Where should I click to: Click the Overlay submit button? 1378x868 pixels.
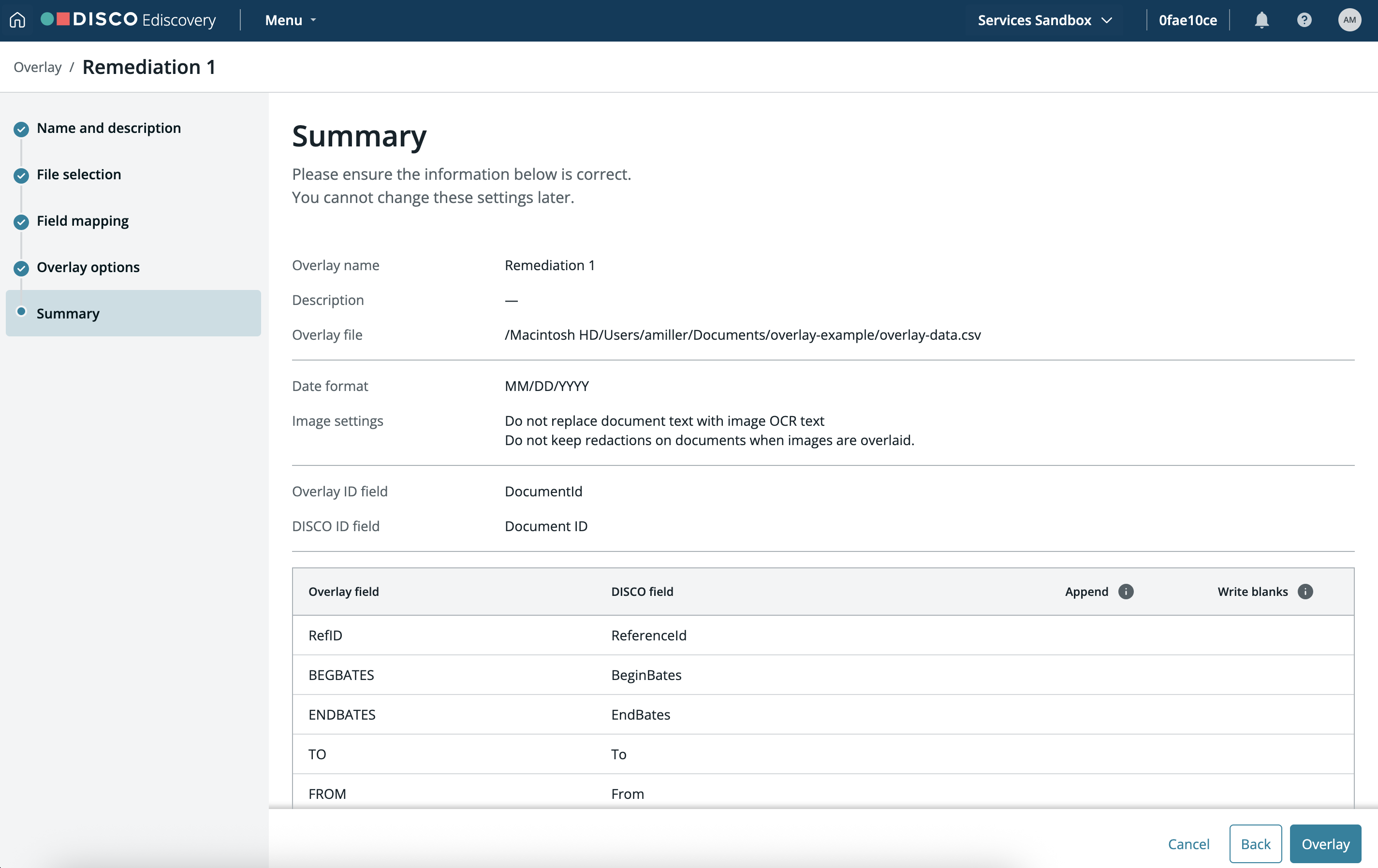click(1325, 843)
